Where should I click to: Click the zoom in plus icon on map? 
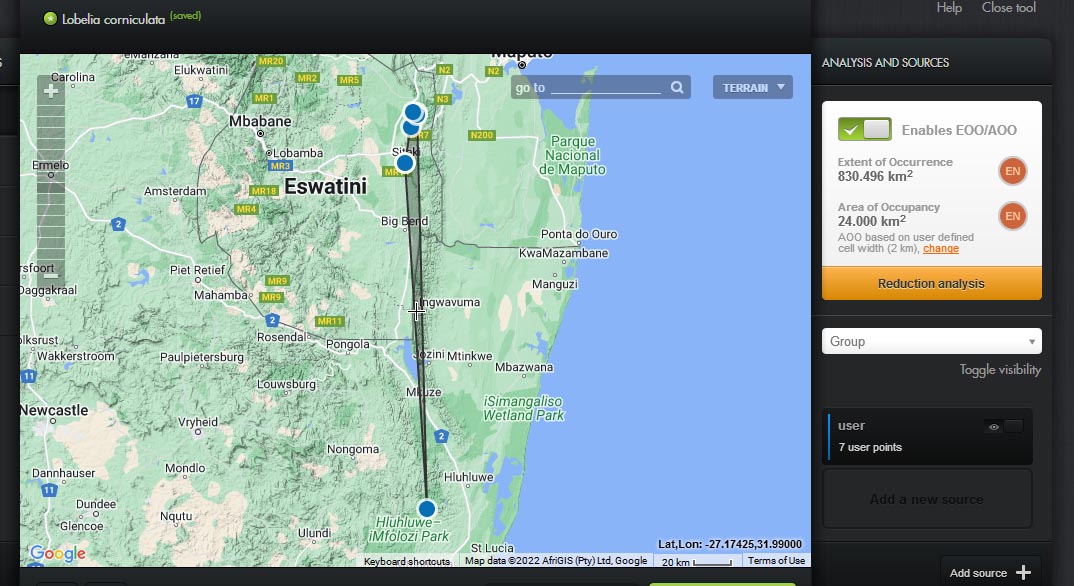click(51, 91)
